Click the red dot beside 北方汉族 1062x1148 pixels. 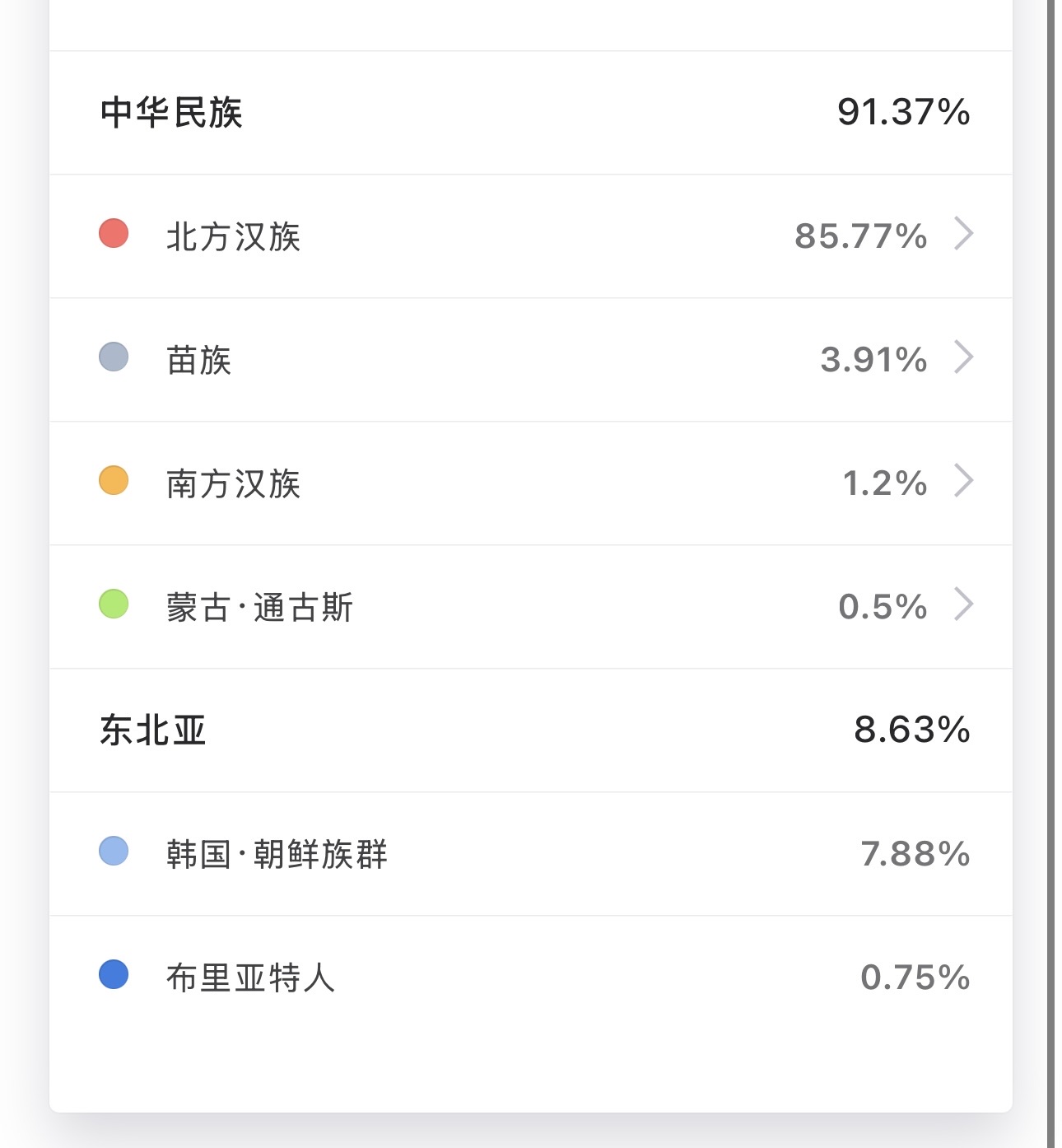(114, 233)
